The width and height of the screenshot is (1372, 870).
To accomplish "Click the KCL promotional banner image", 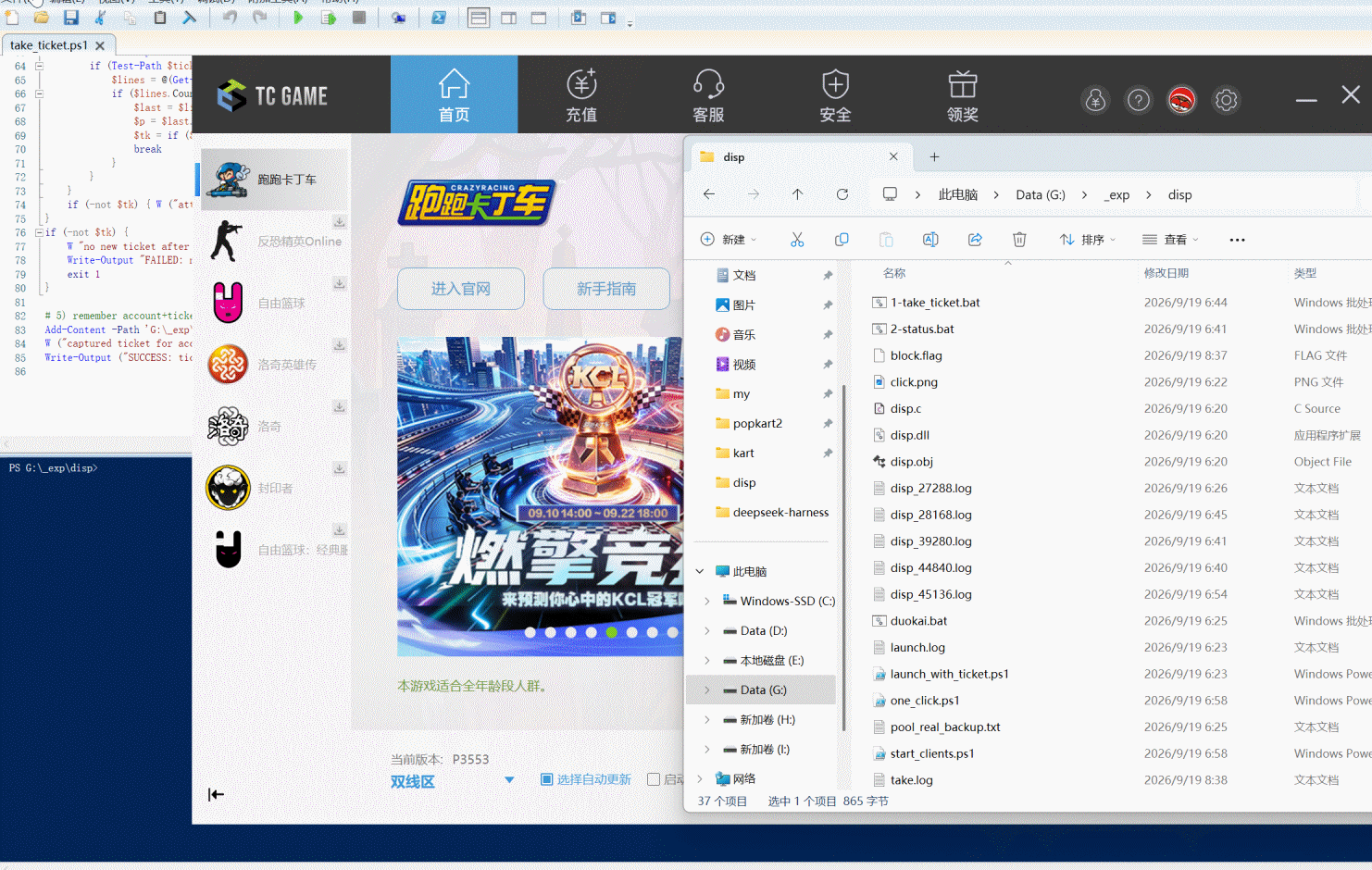I will tap(541, 496).
